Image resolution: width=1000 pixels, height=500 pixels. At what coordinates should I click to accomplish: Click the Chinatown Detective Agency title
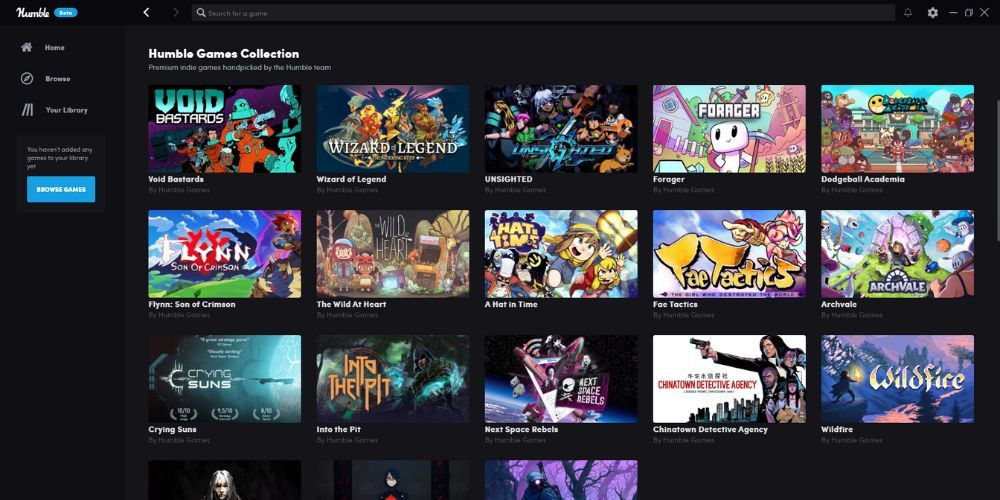click(710, 429)
